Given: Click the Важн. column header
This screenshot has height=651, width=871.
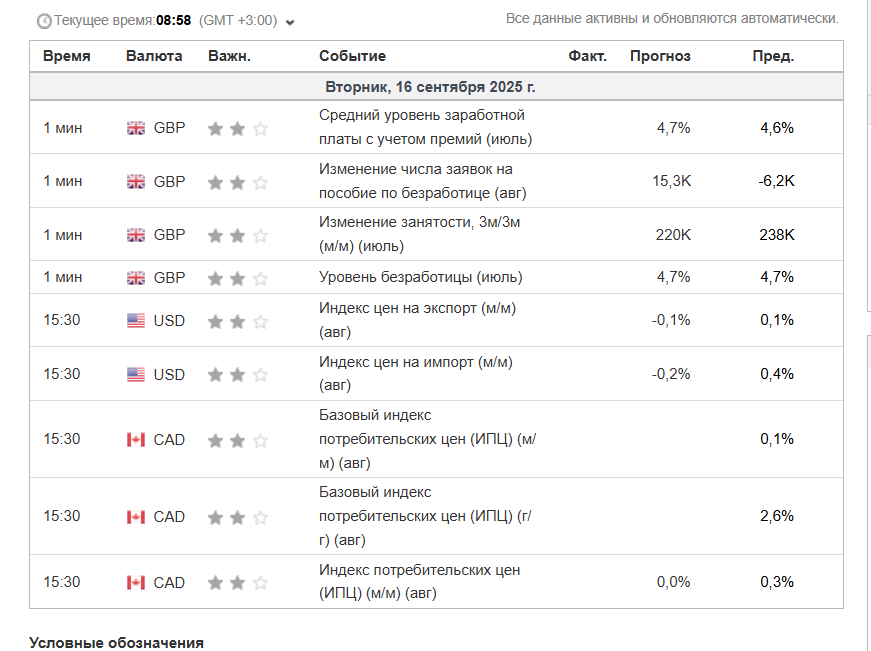Looking at the screenshot, I should pyautogui.click(x=229, y=56).
